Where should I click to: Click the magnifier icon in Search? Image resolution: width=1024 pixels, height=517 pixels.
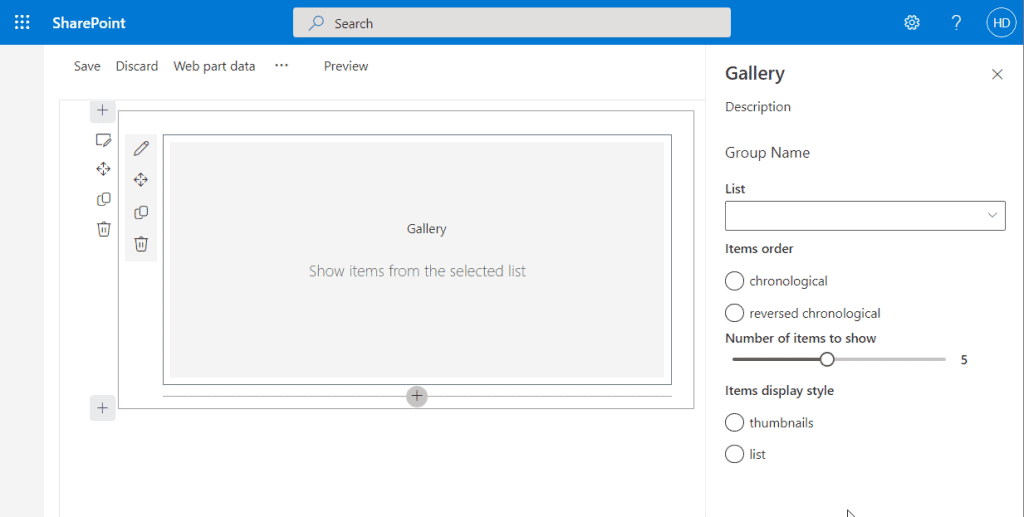click(x=317, y=23)
